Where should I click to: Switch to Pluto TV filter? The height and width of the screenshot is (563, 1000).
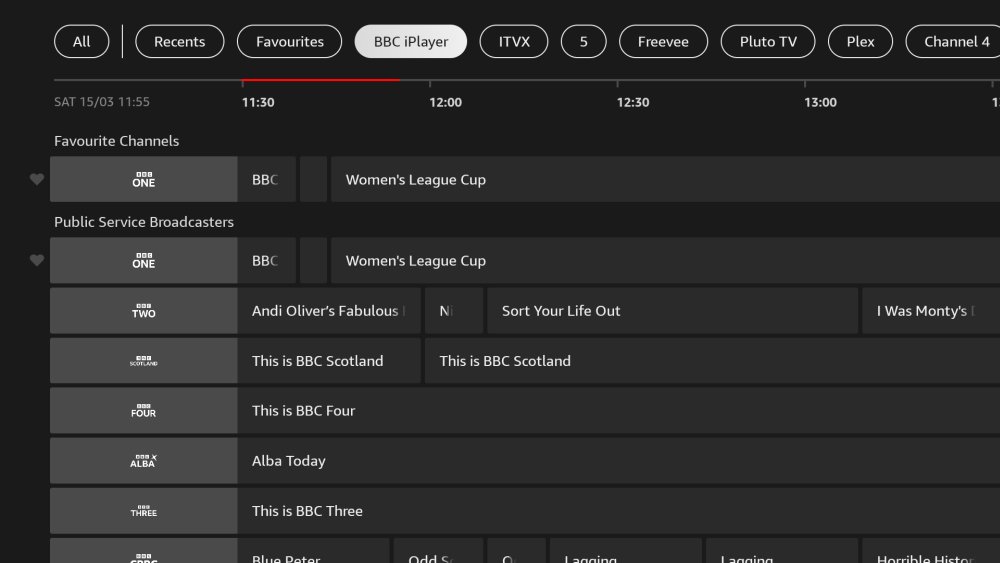768,41
